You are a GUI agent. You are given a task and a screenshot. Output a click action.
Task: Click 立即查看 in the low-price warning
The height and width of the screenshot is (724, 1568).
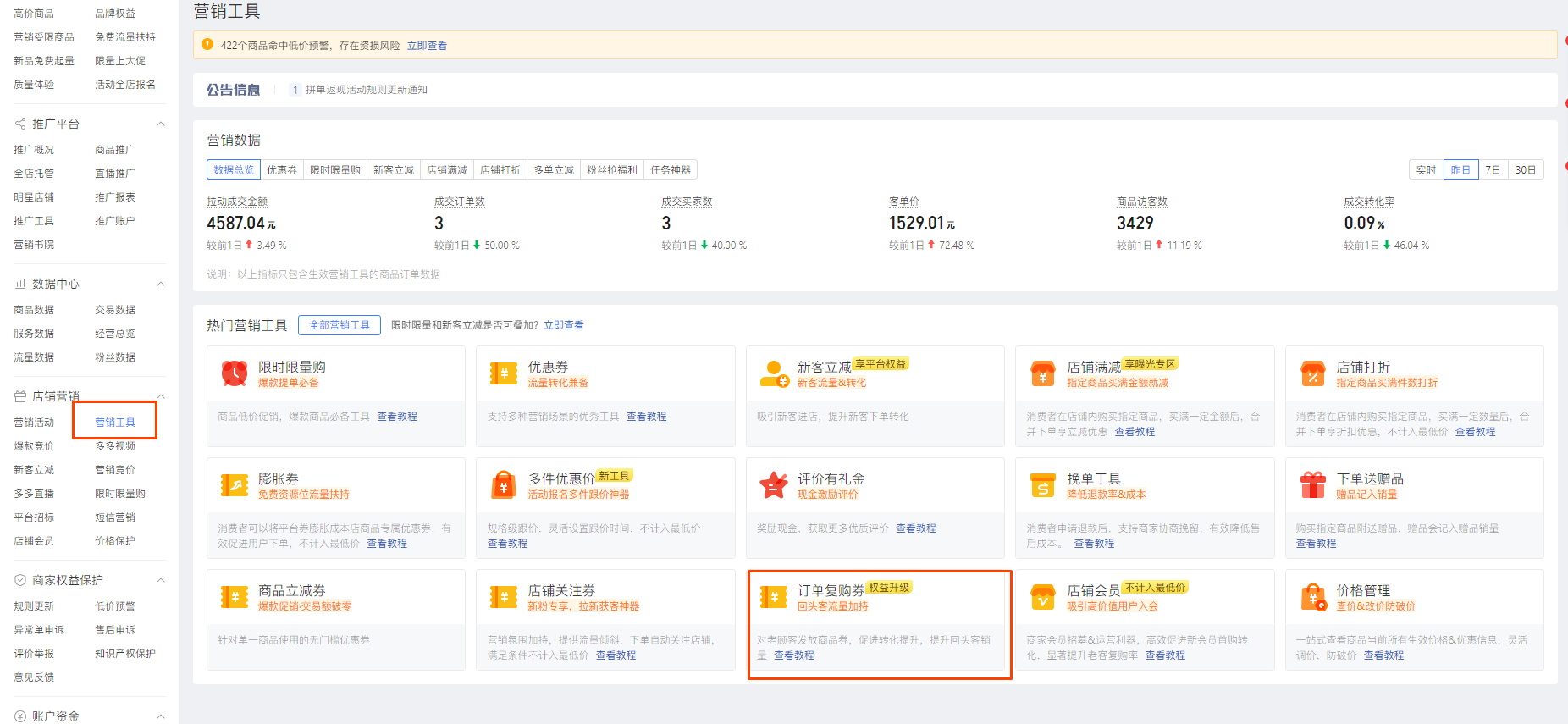427,46
